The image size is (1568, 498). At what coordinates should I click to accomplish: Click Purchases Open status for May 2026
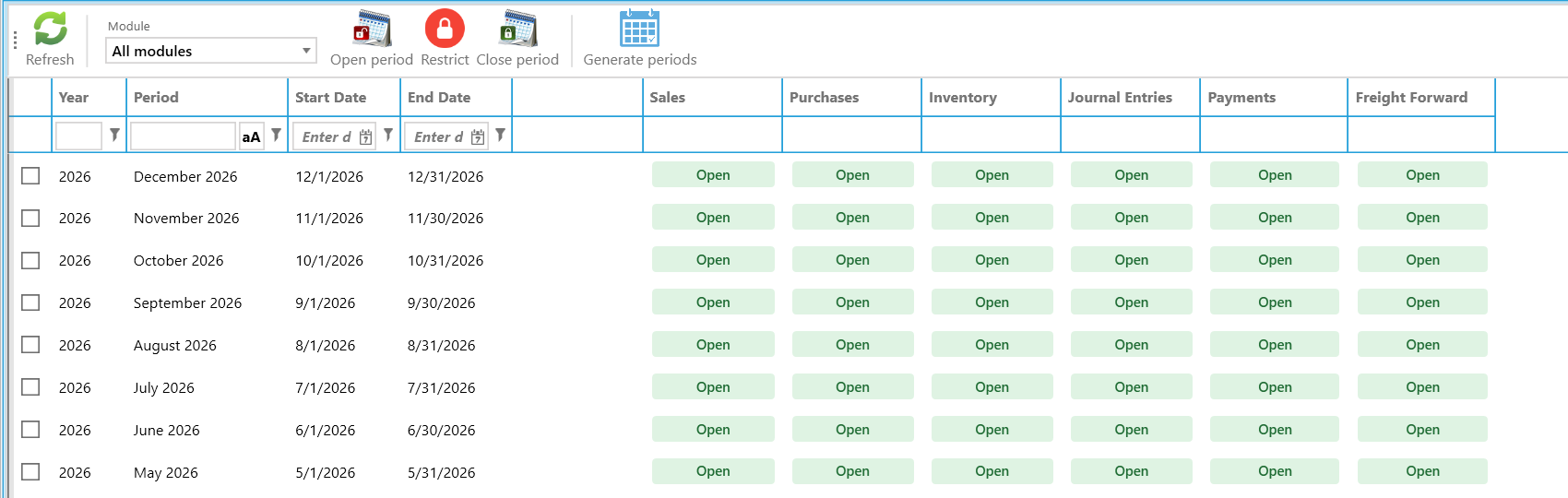(x=852, y=471)
